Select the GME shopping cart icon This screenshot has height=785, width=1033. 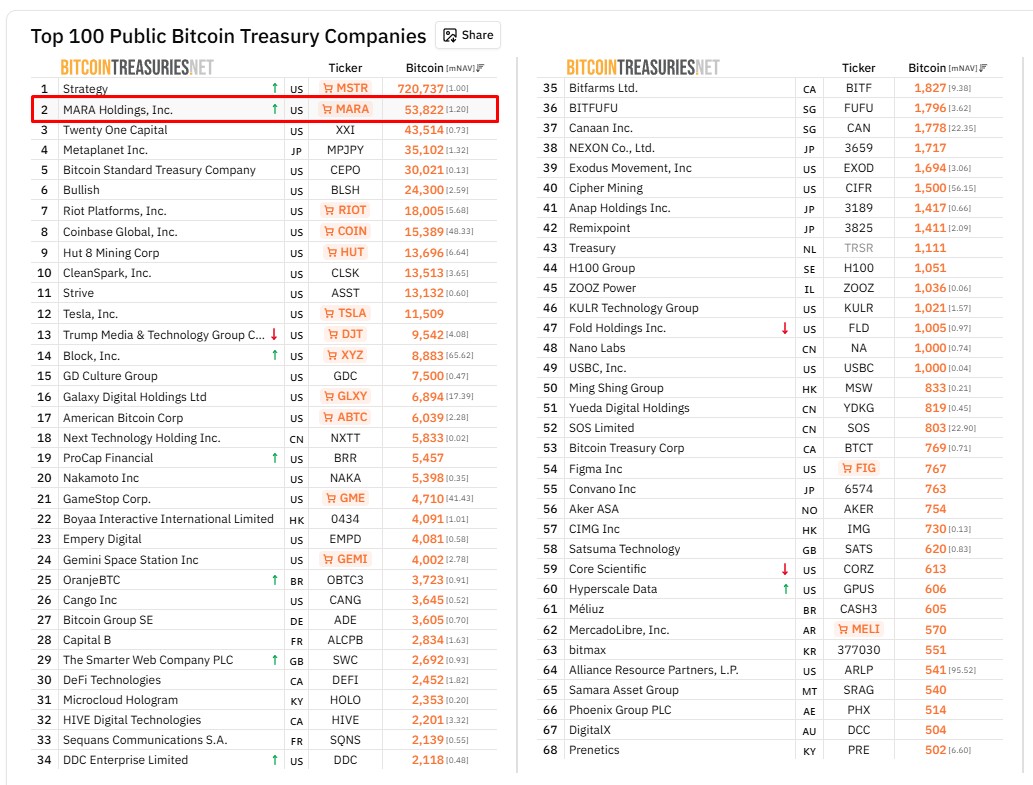(330, 498)
